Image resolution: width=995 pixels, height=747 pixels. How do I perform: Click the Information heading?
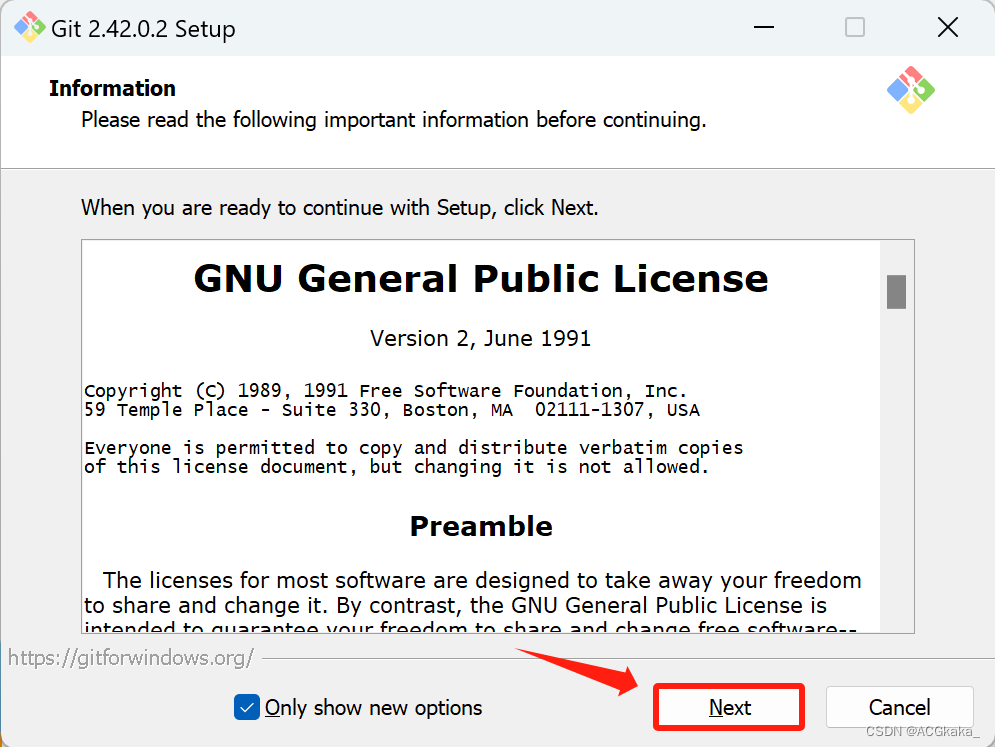pos(112,88)
